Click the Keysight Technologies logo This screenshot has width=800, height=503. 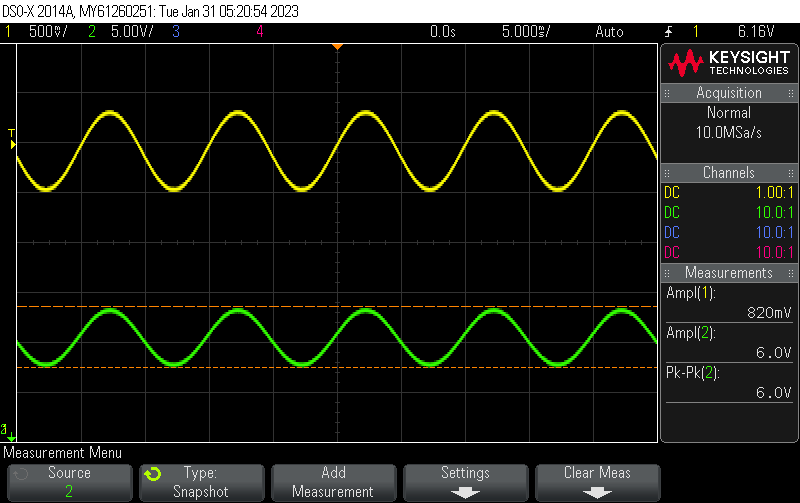729,65
